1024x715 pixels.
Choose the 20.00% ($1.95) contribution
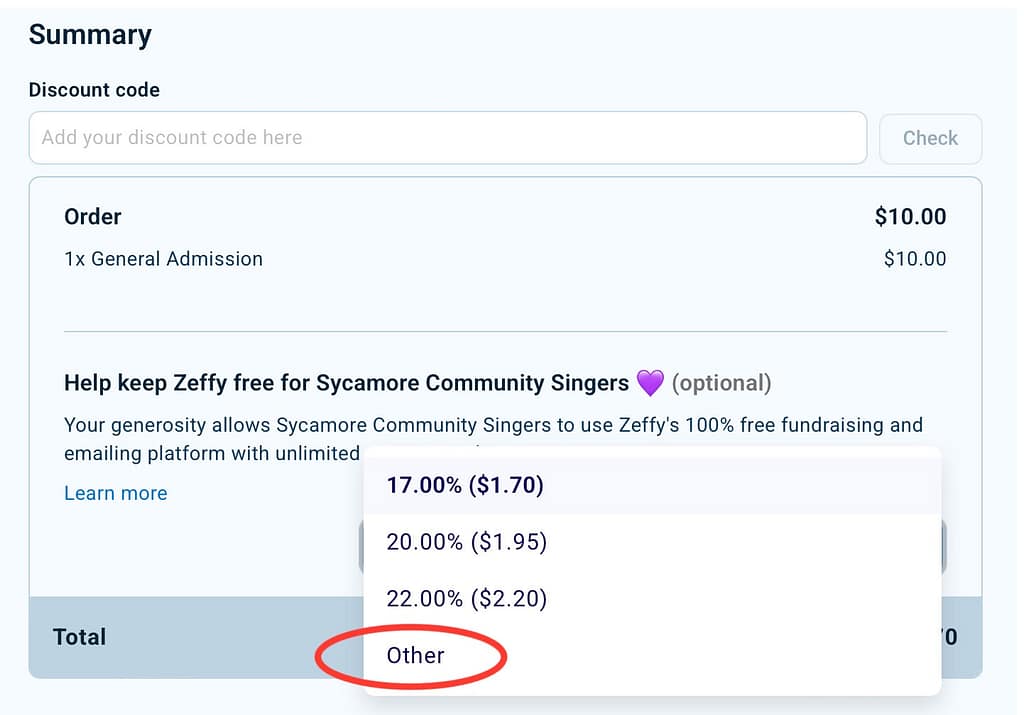click(x=467, y=542)
